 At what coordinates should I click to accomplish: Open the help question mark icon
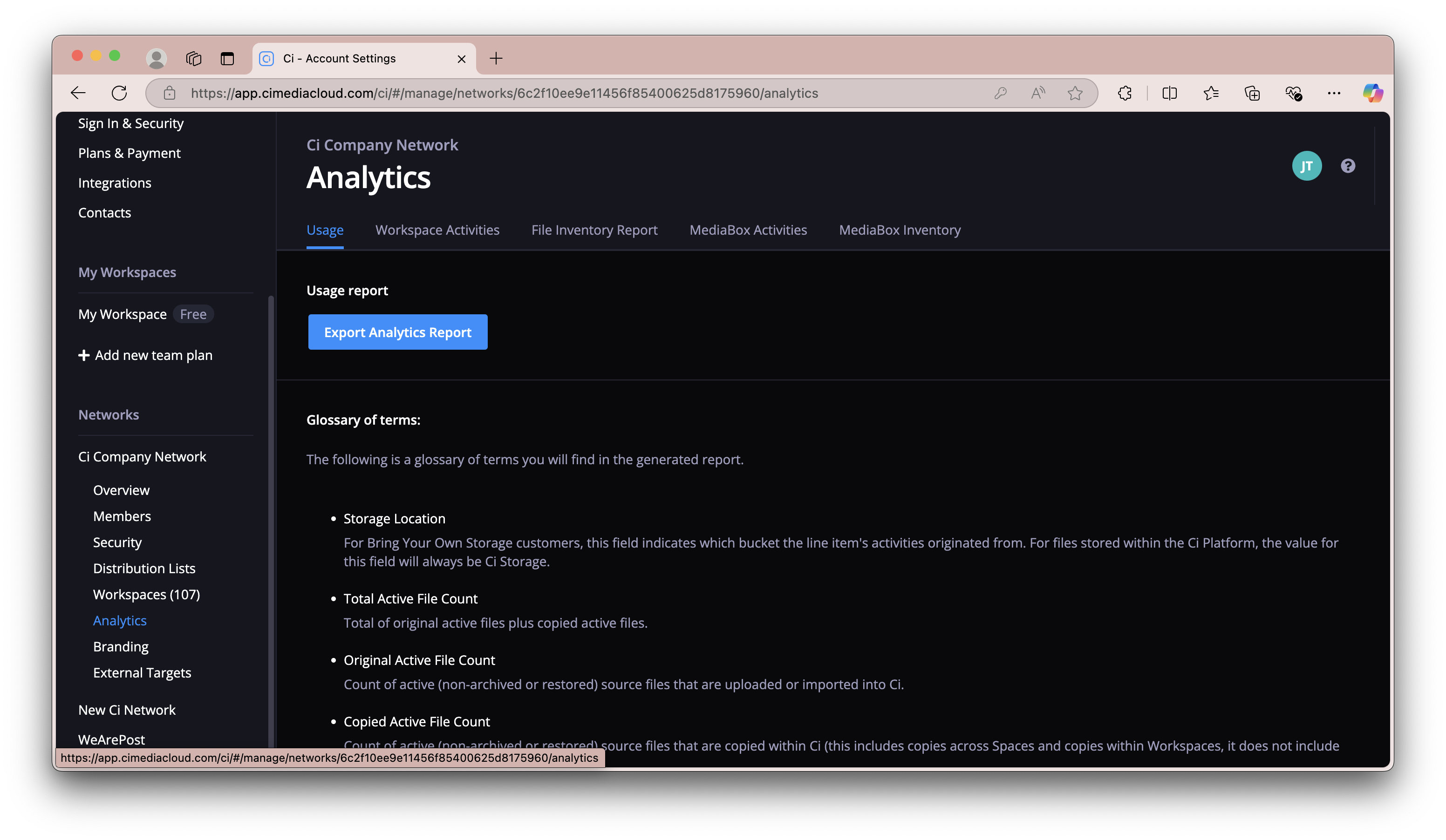coord(1348,166)
